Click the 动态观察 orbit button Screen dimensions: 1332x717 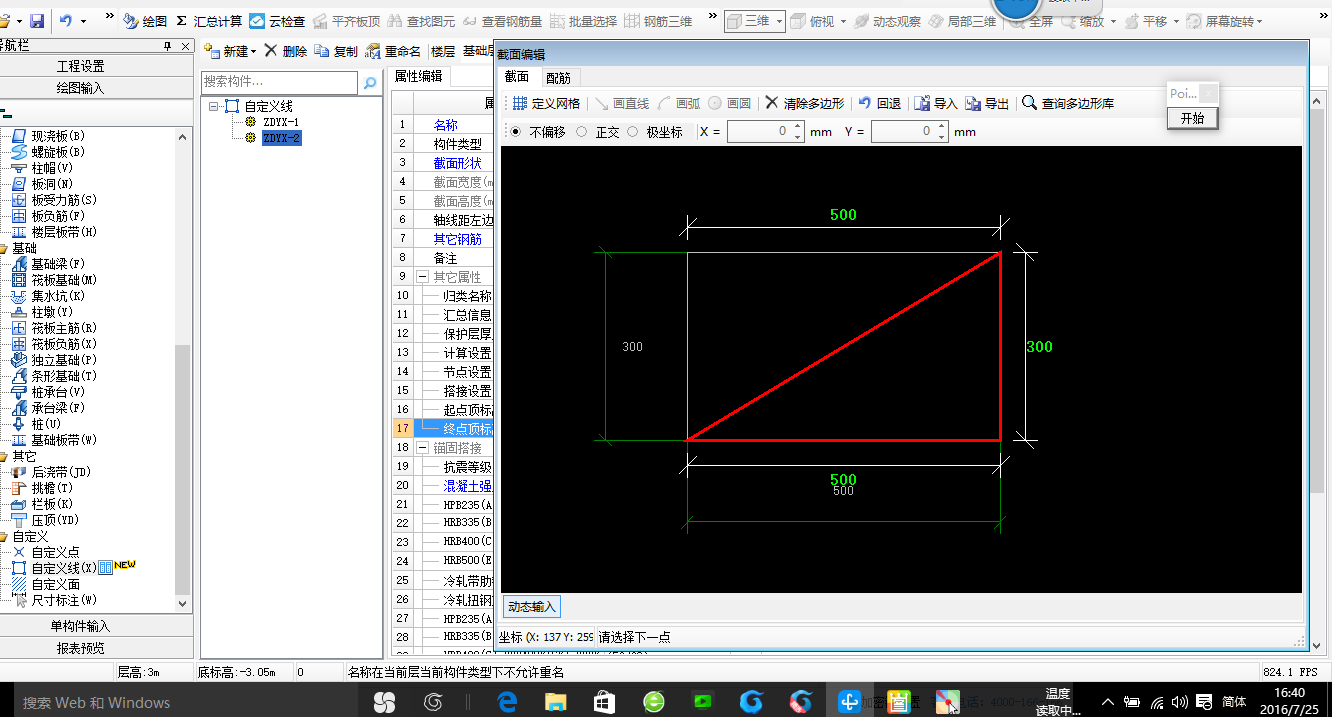(x=888, y=21)
